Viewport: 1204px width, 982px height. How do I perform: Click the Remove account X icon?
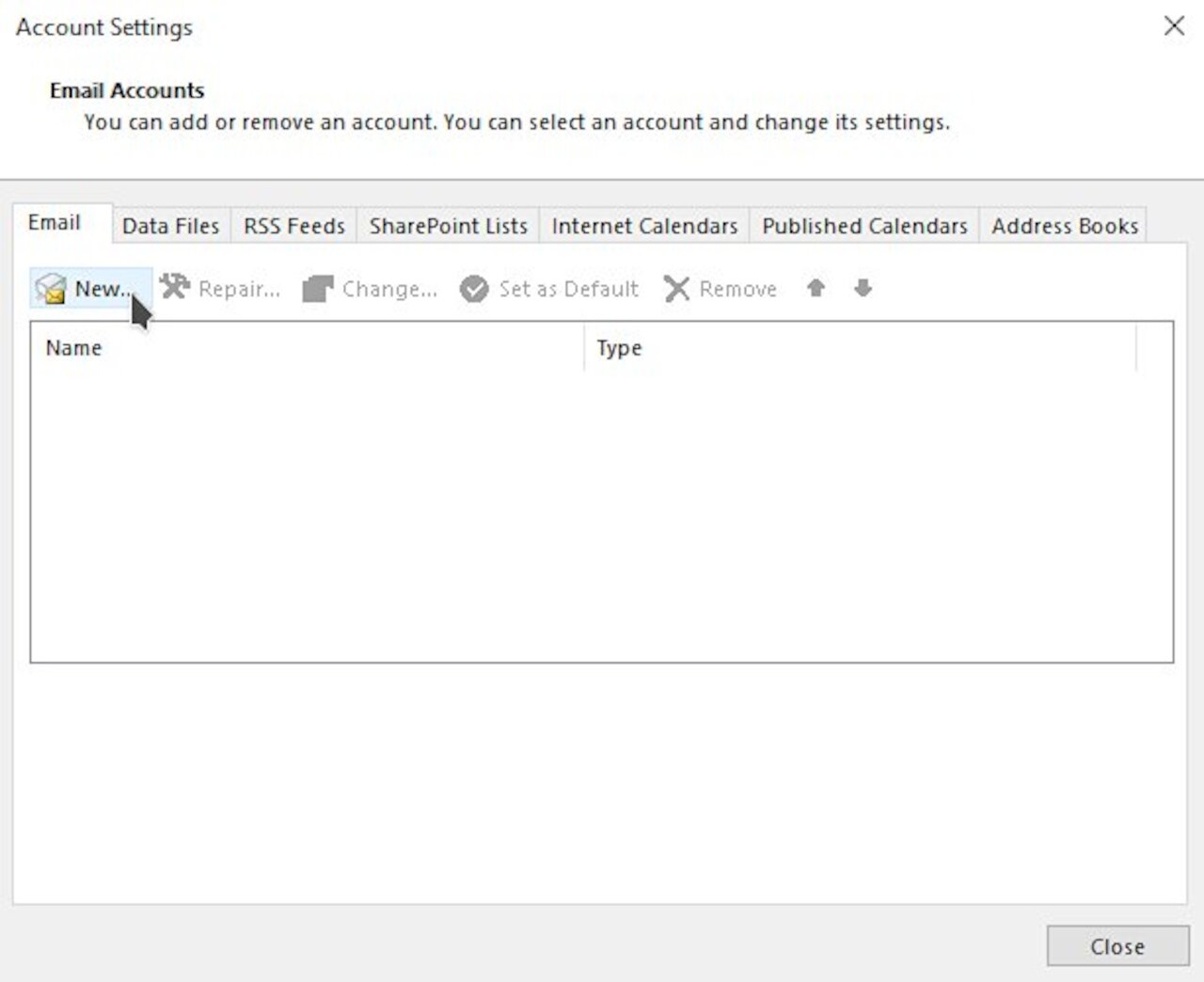coord(675,289)
